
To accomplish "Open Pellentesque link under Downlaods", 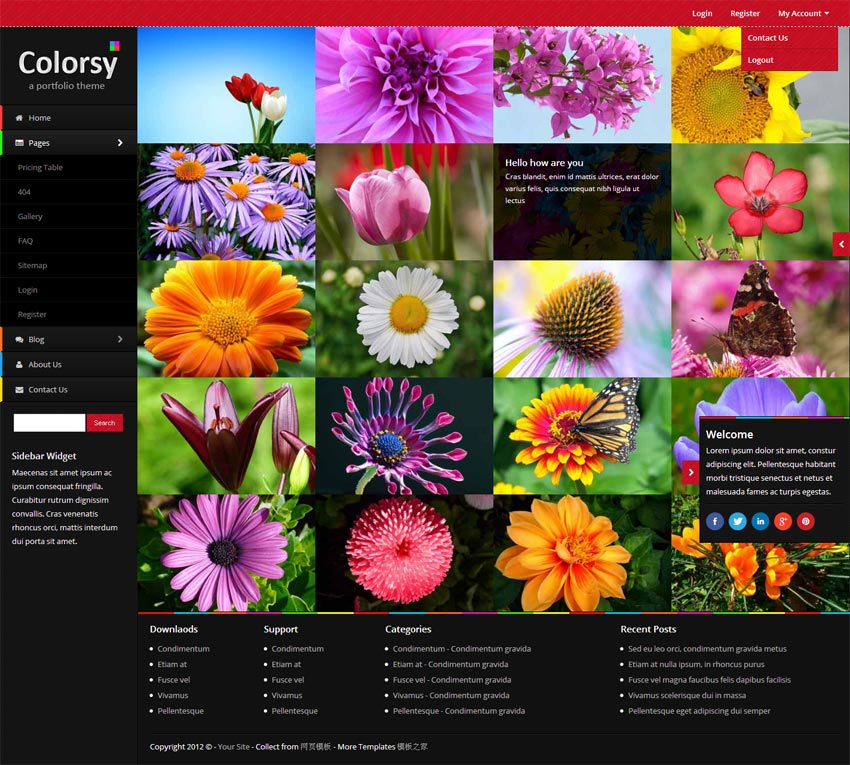I will [x=181, y=711].
